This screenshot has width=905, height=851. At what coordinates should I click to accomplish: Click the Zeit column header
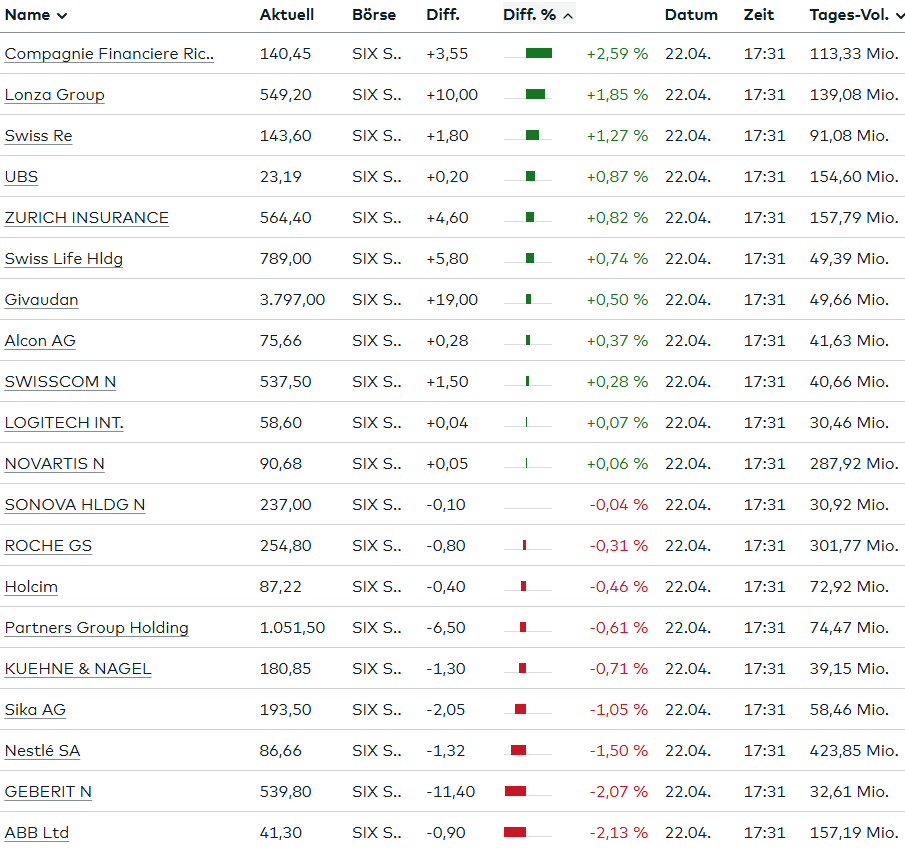click(x=758, y=15)
